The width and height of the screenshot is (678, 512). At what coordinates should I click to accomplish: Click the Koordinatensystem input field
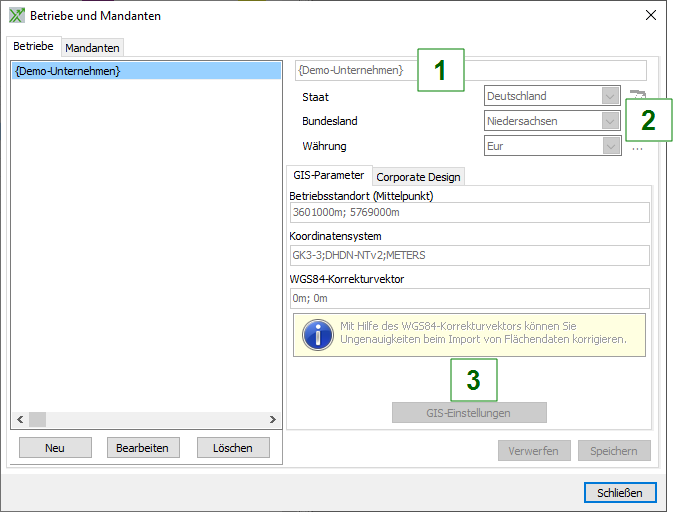[x=469, y=255]
